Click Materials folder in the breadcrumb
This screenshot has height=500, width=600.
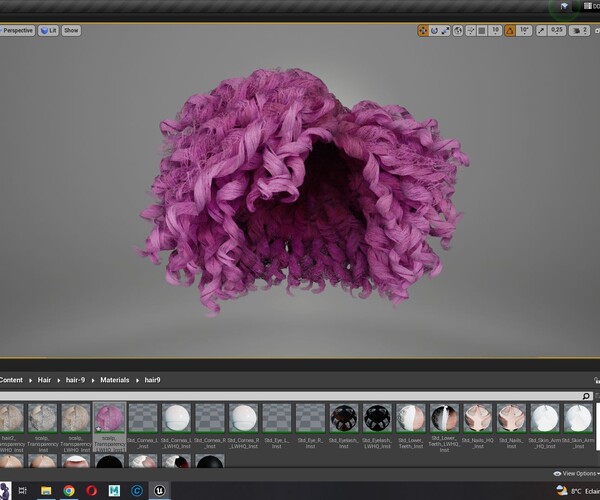[x=114, y=380]
